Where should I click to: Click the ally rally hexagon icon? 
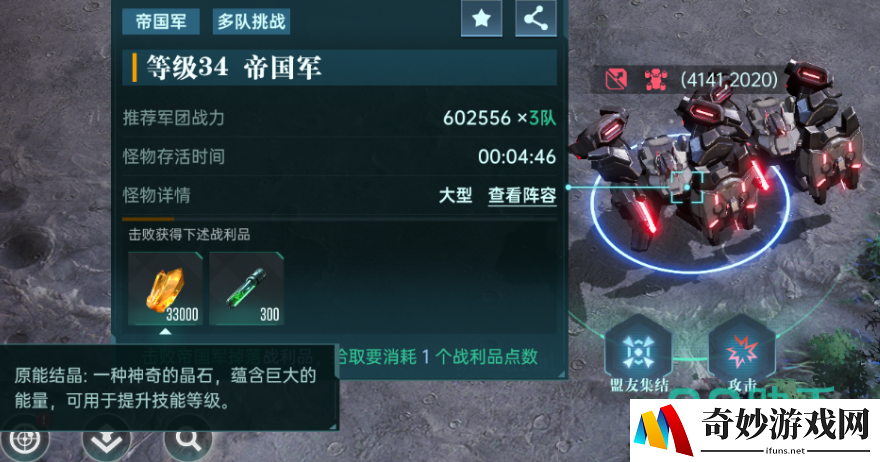[x=639, y=352]
